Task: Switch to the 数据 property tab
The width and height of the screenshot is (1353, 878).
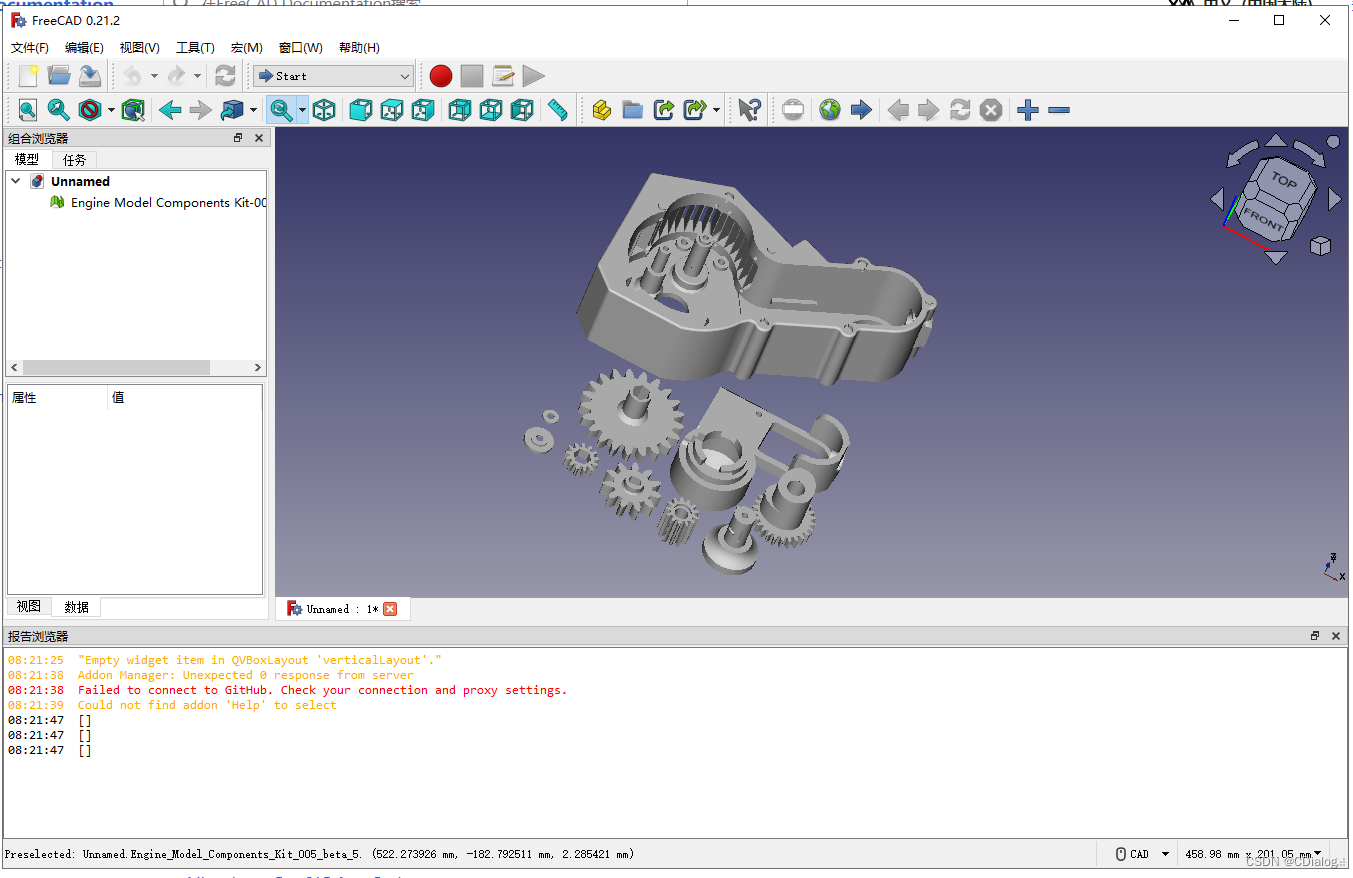Action: pos(77,607)
